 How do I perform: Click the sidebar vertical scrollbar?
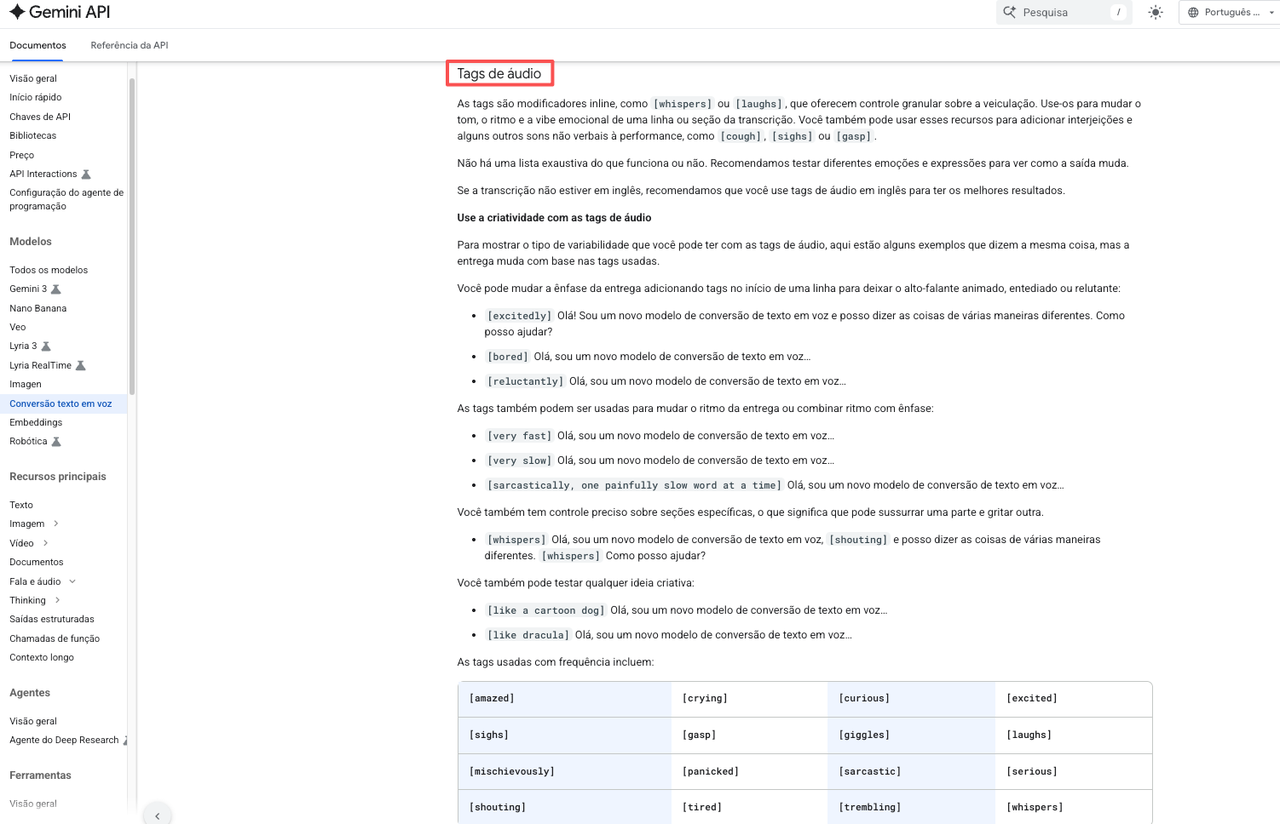click(x=132, y=235)
